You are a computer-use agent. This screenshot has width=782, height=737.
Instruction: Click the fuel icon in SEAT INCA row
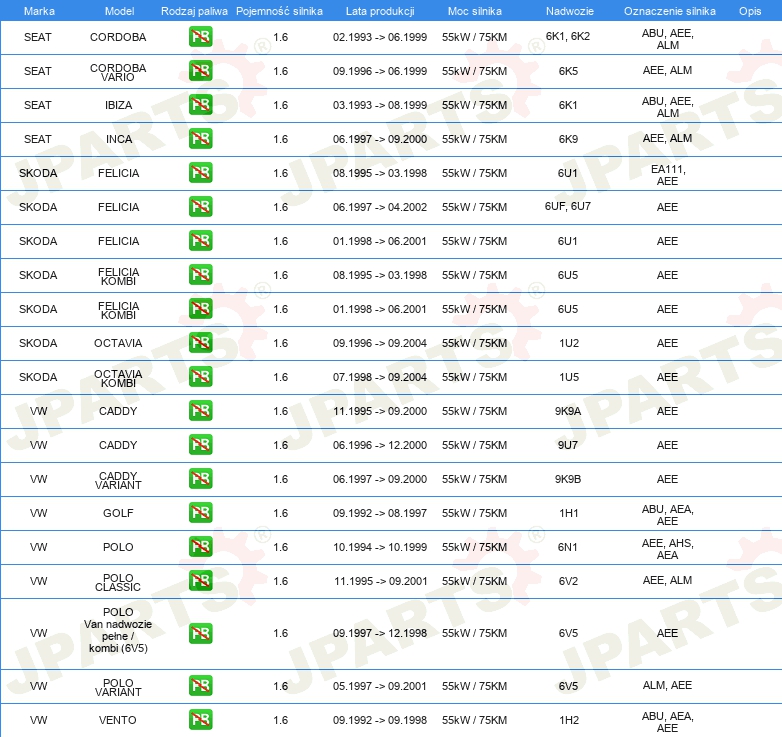pos(200,139)
